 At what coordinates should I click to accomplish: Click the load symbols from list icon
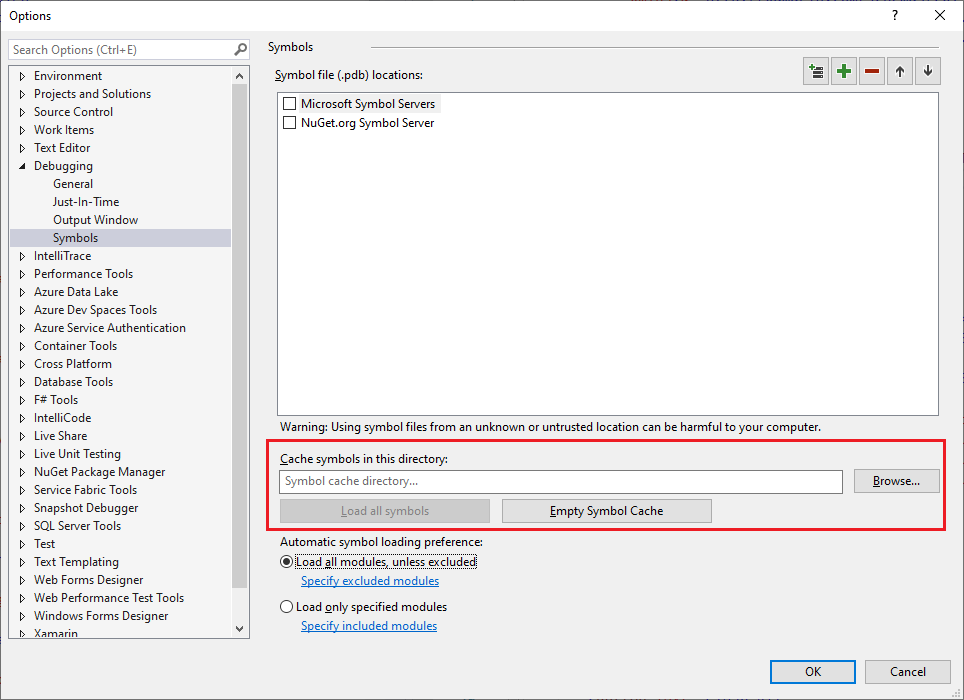point(816,71)
